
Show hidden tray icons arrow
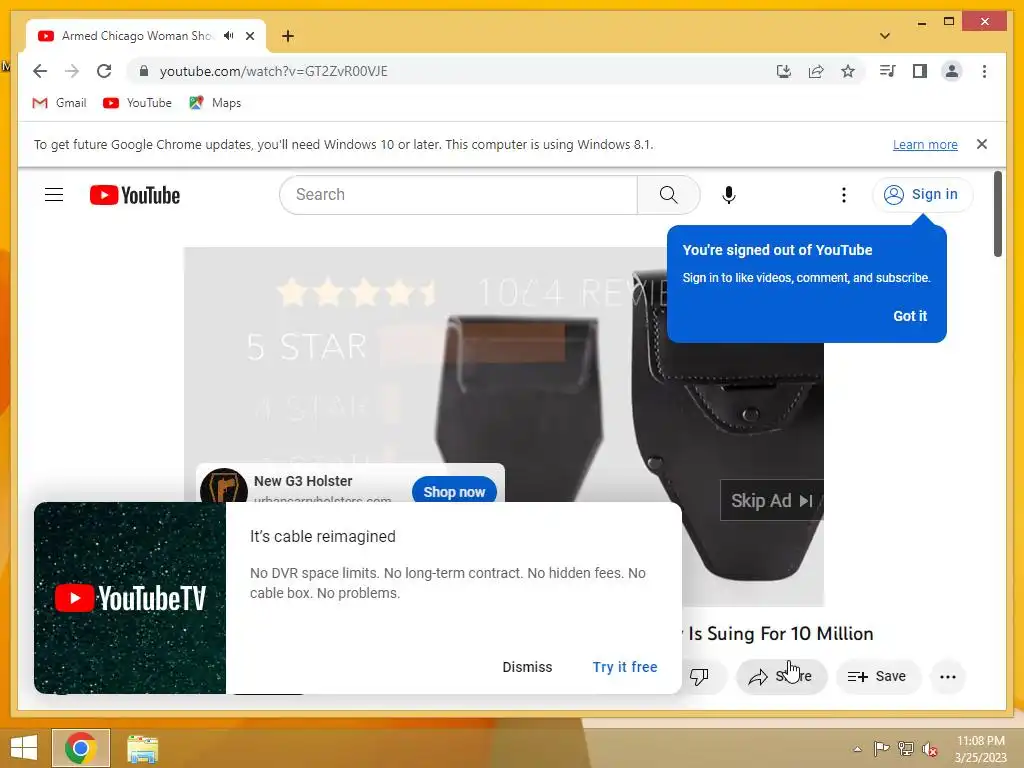(857, 749)
